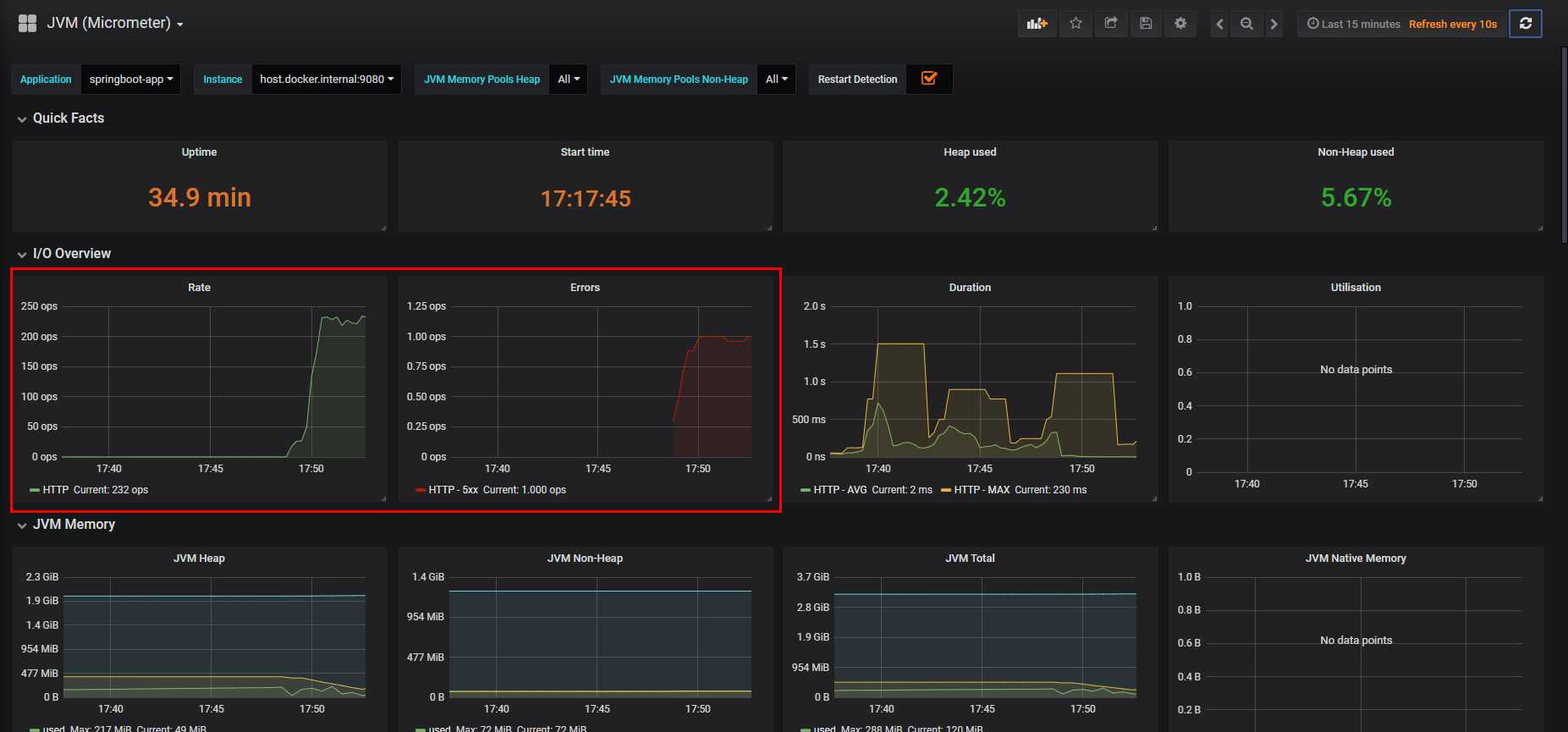Open the springboot-app Application dropdown
The width and height of the screenshot is (1568, 732).
click(x=131, y=79)
